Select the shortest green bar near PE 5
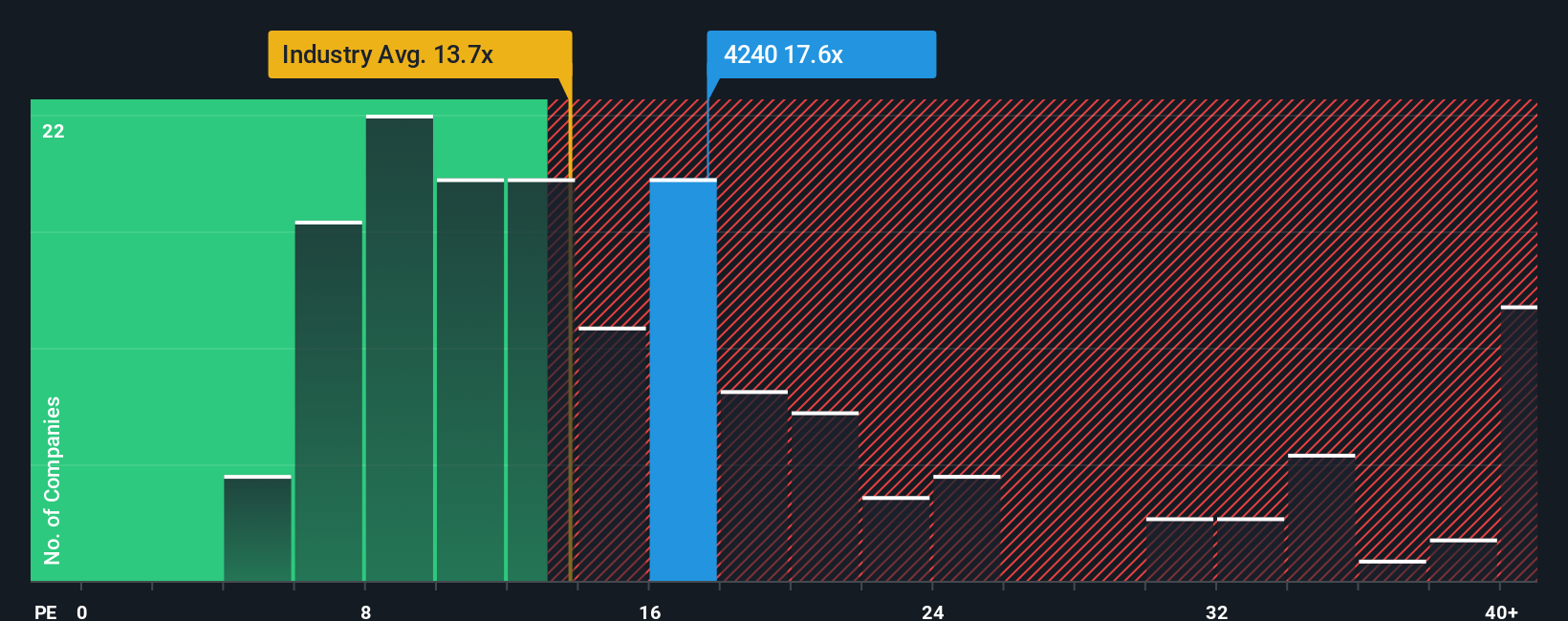 [x=257, y=528]
